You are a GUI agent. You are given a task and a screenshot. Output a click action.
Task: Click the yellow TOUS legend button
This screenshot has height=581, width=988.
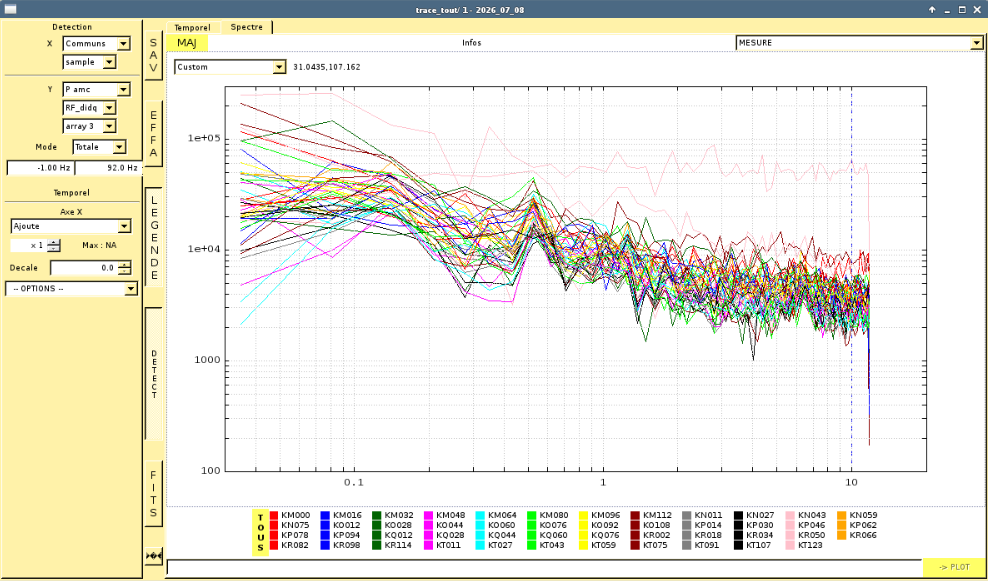[260, 533]
